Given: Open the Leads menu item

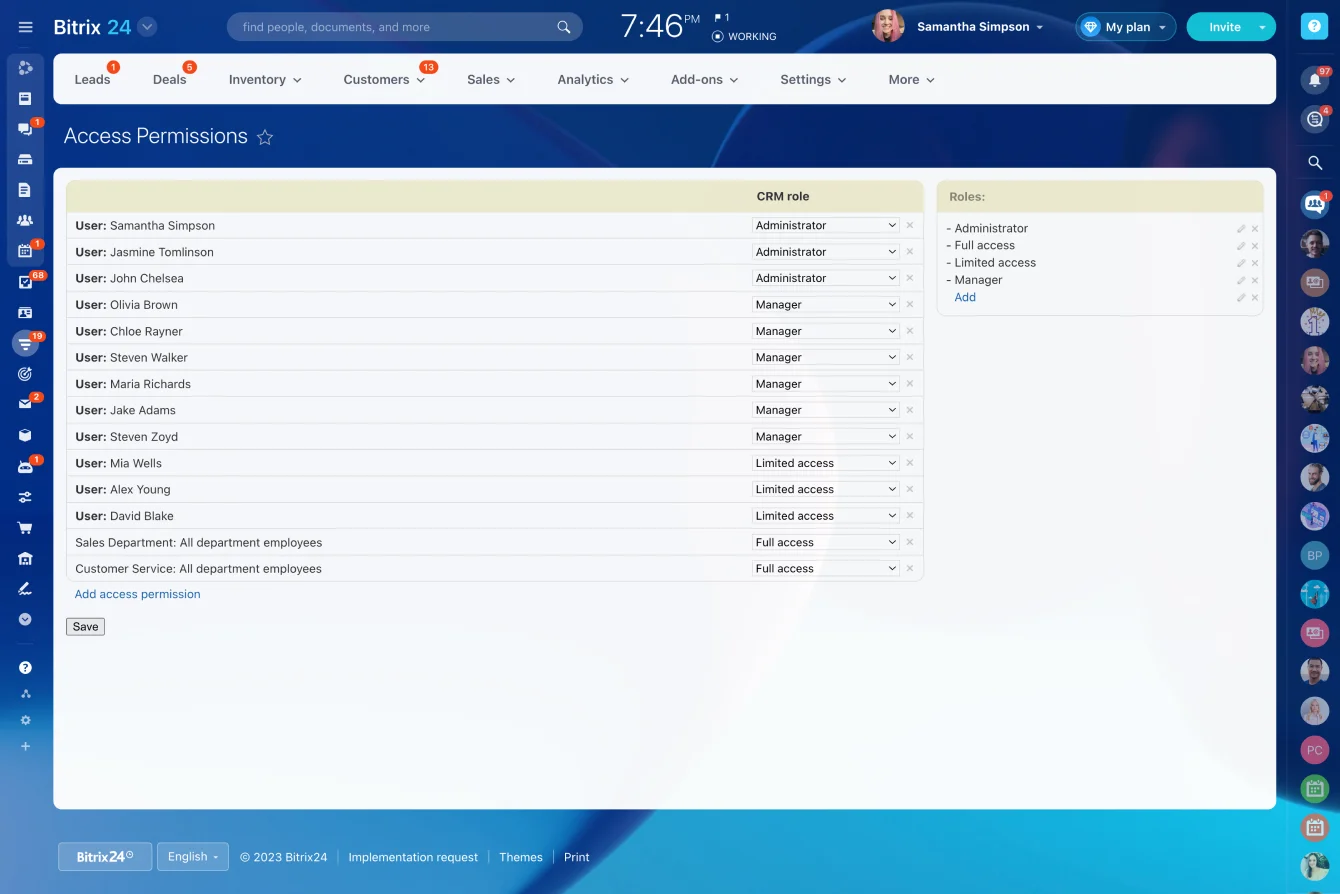Looking at the screenshot, I should pyautogui.click(x=92, y=79).
